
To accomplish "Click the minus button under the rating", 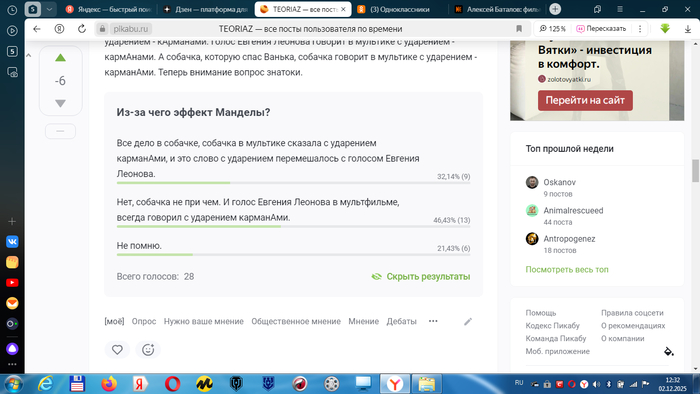I will pyautogui.click(x=60, y=131).
